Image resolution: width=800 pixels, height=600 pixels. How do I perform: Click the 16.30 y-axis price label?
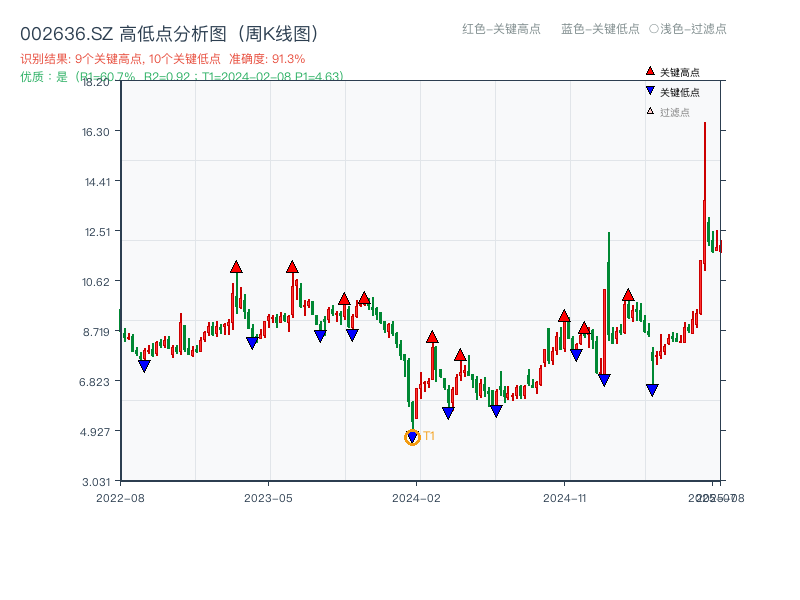(x=96, y=132)
